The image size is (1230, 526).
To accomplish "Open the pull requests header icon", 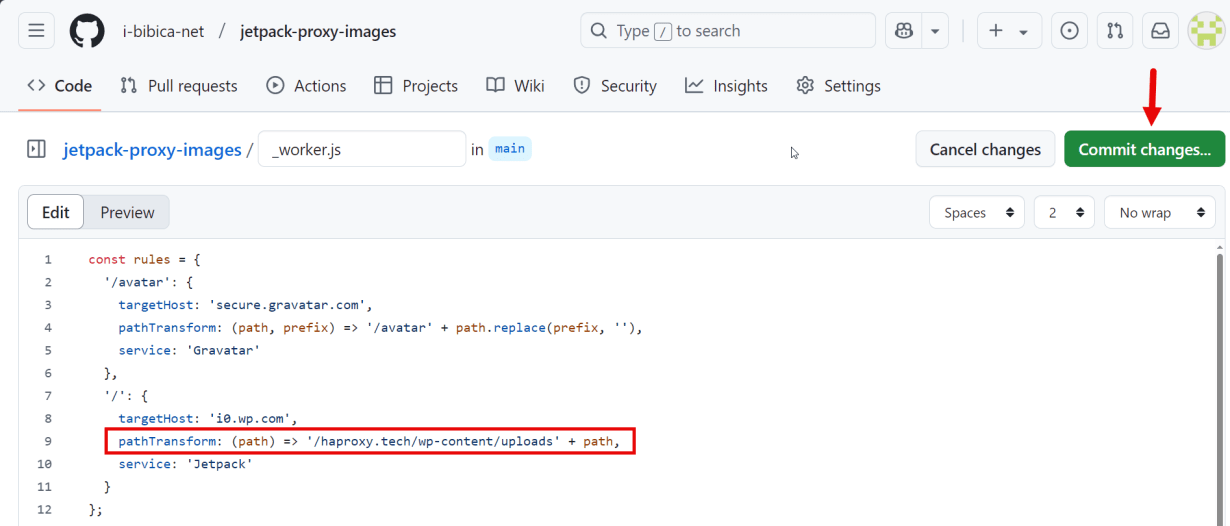I will [x=1115, y=31].
